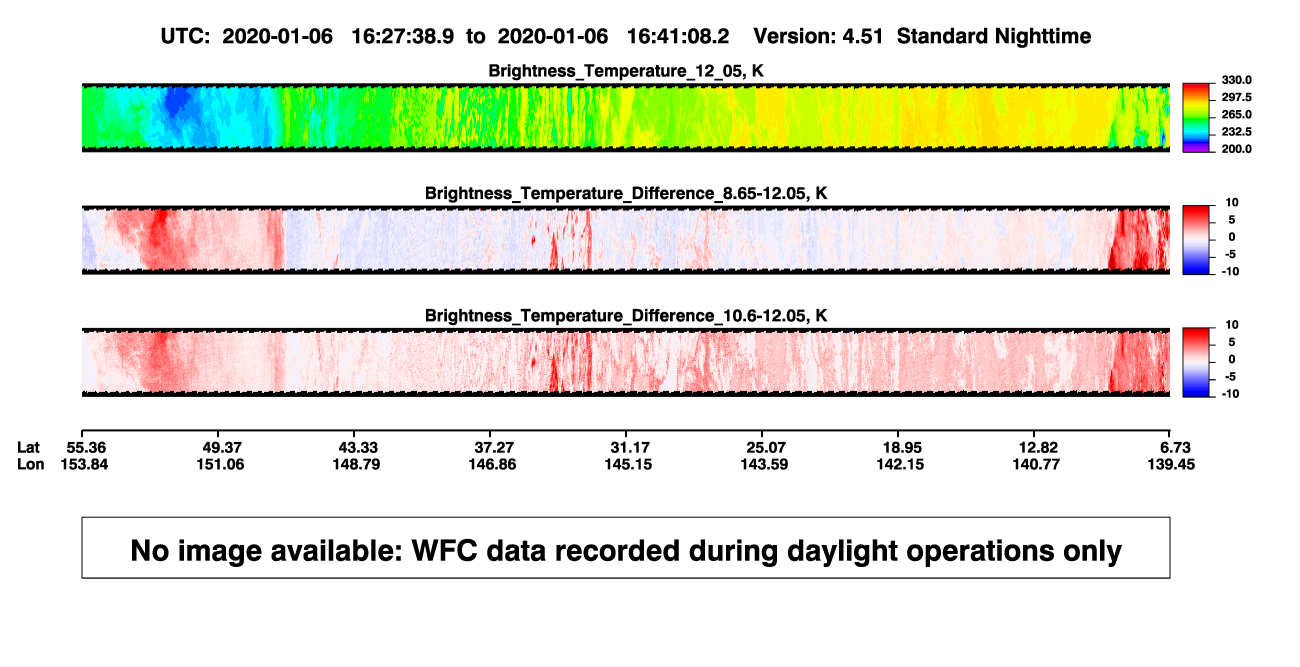Click the '232.5' color bar label
Viewport: 1300px width, 667px height.
[x=1235, y=131]
